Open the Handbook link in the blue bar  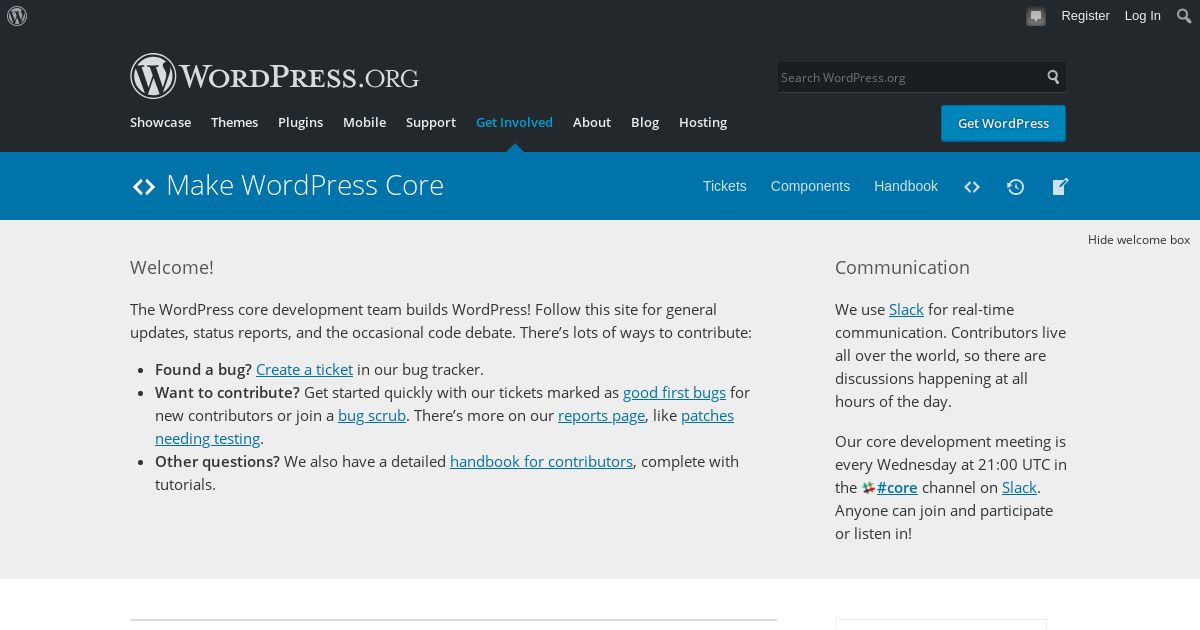(906, 186)
